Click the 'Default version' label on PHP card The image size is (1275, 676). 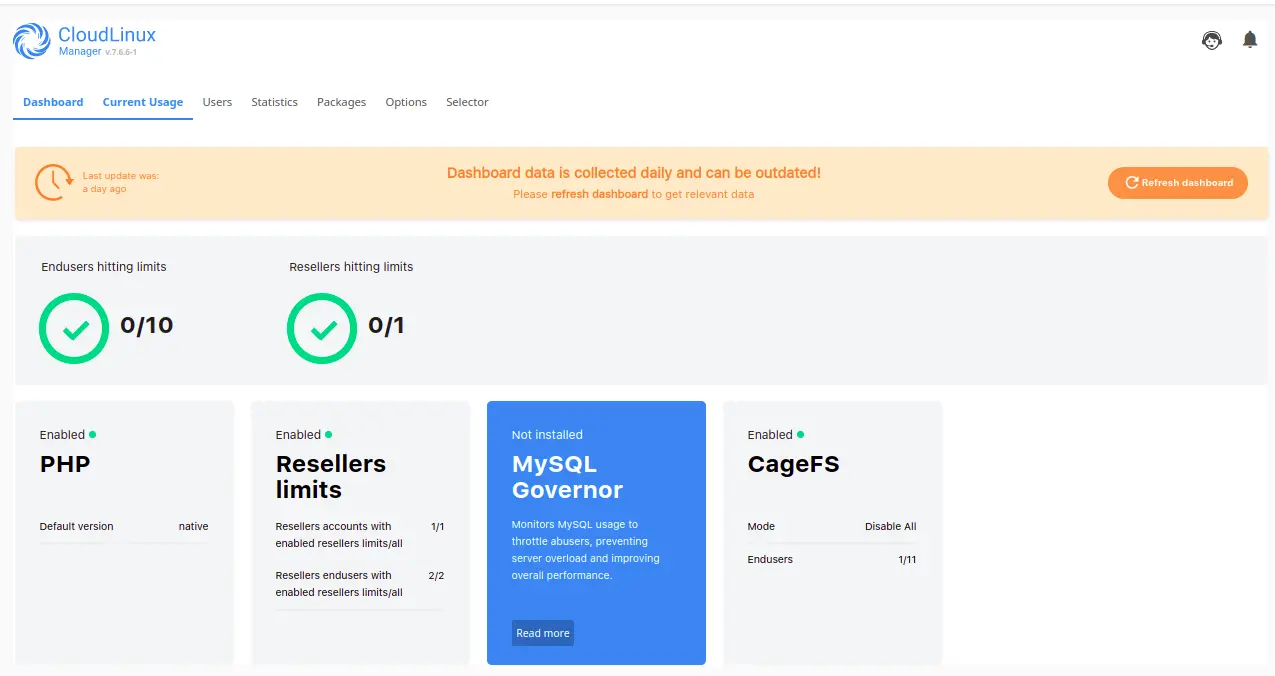[77, 526]
